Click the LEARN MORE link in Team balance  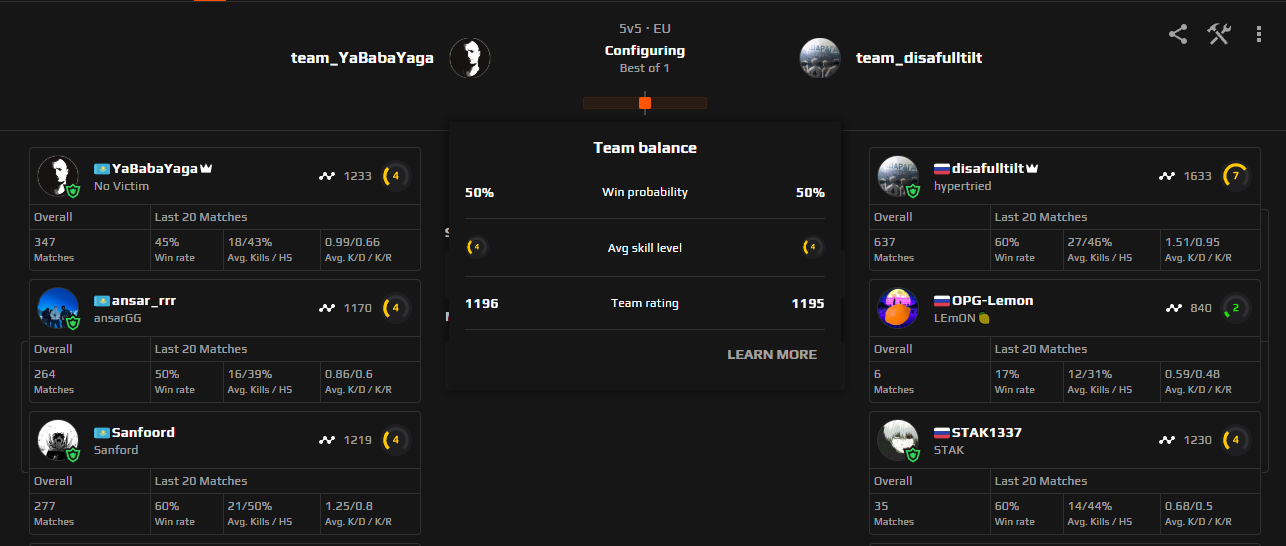coord(771,354)
